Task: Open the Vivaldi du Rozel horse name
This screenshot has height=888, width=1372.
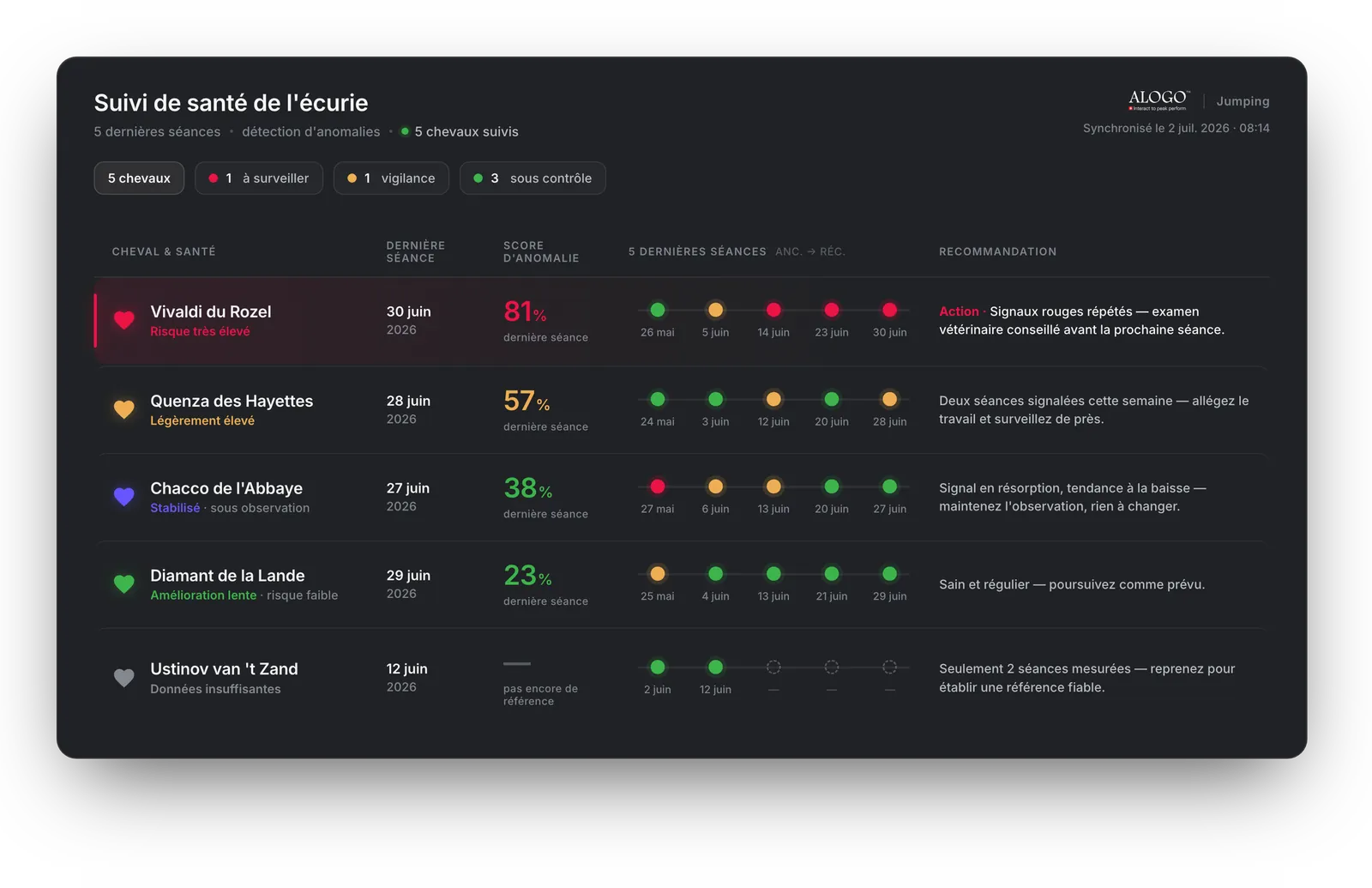Action: (x=211, y=311)
